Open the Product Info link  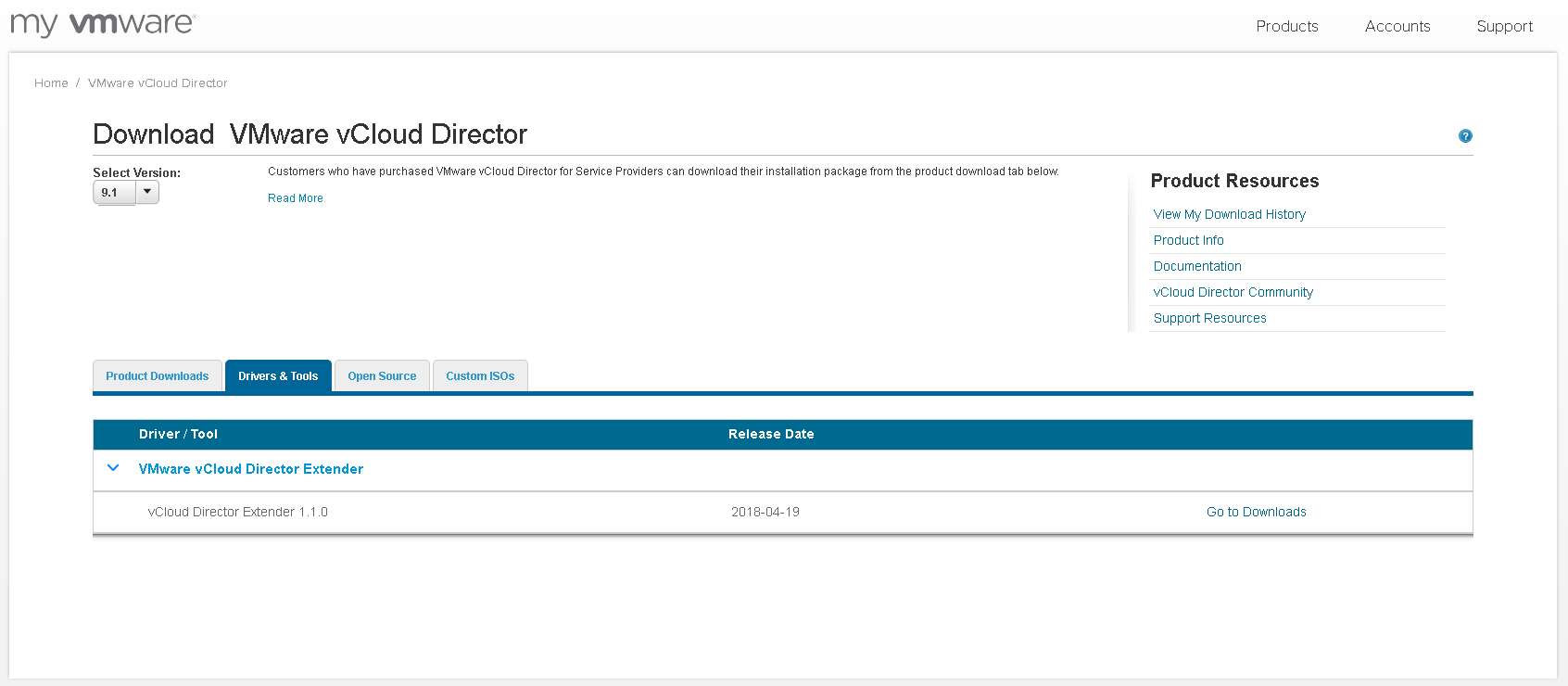(x=1188, y=240)
